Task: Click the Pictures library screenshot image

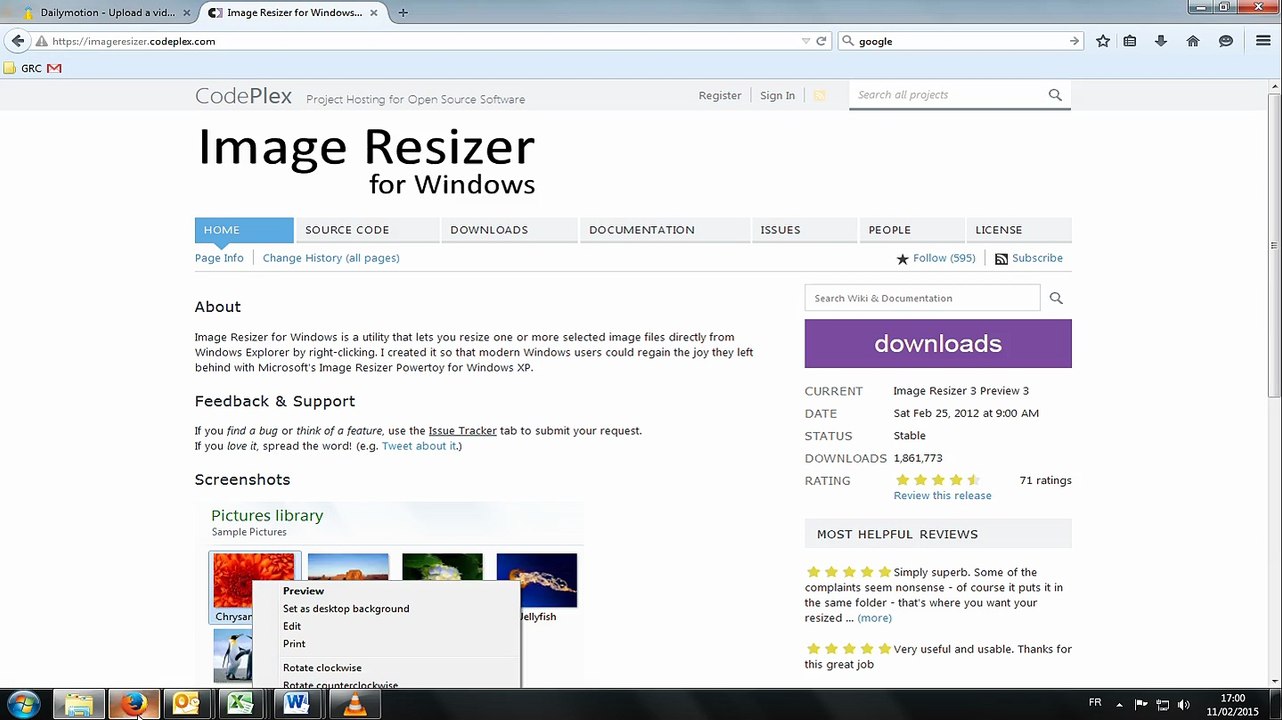Action: coord(389,595)
